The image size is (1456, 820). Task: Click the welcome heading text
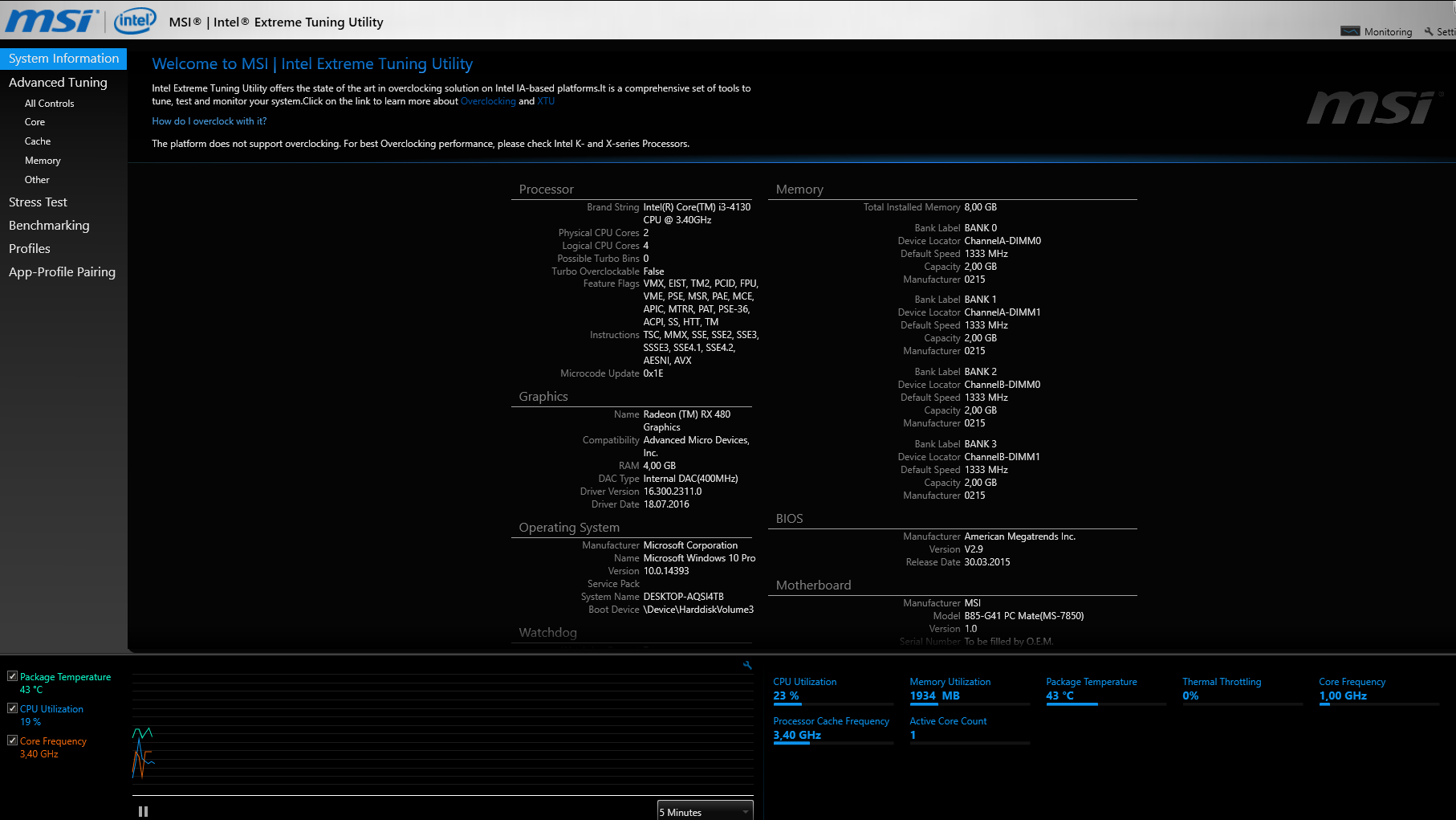pyautogui.click(x=312, y=63)
